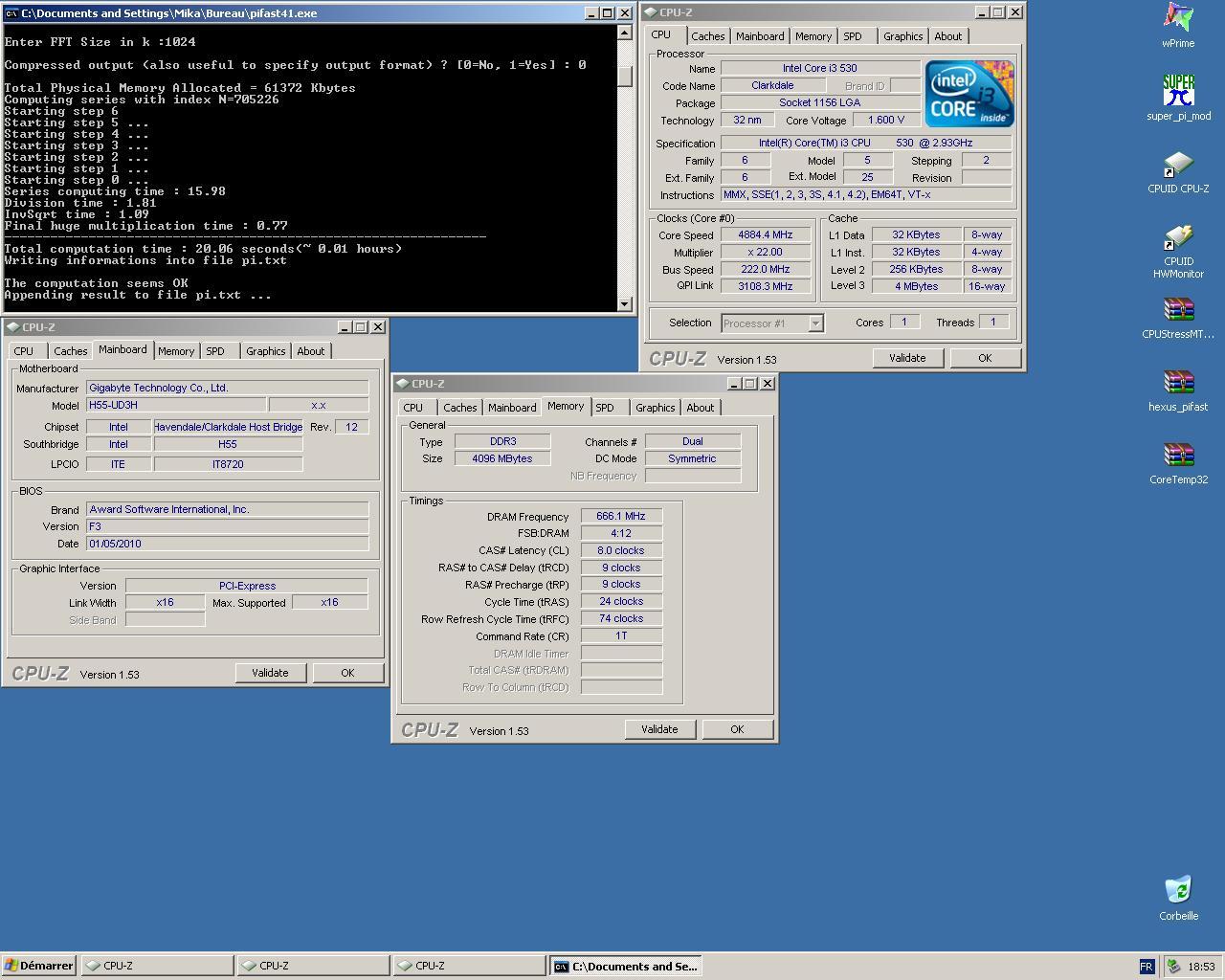Switch to the third CPU-Z taskbar button

point(469,966)
